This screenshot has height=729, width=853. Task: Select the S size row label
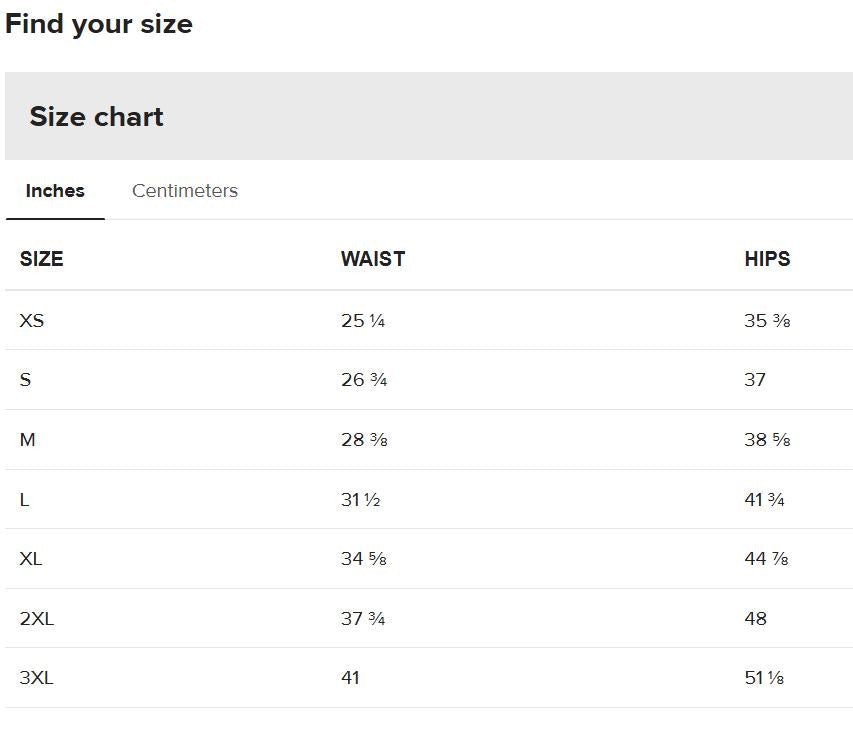pos(26,379)
